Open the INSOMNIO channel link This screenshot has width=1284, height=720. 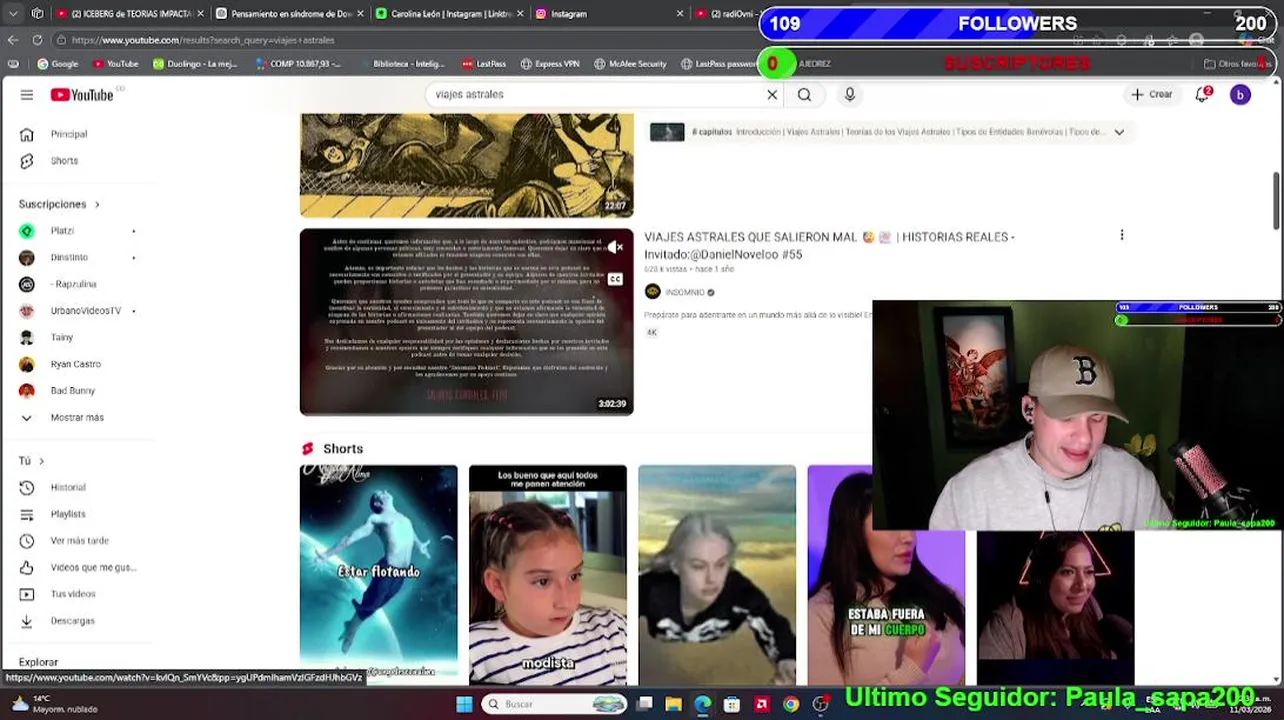684,292
